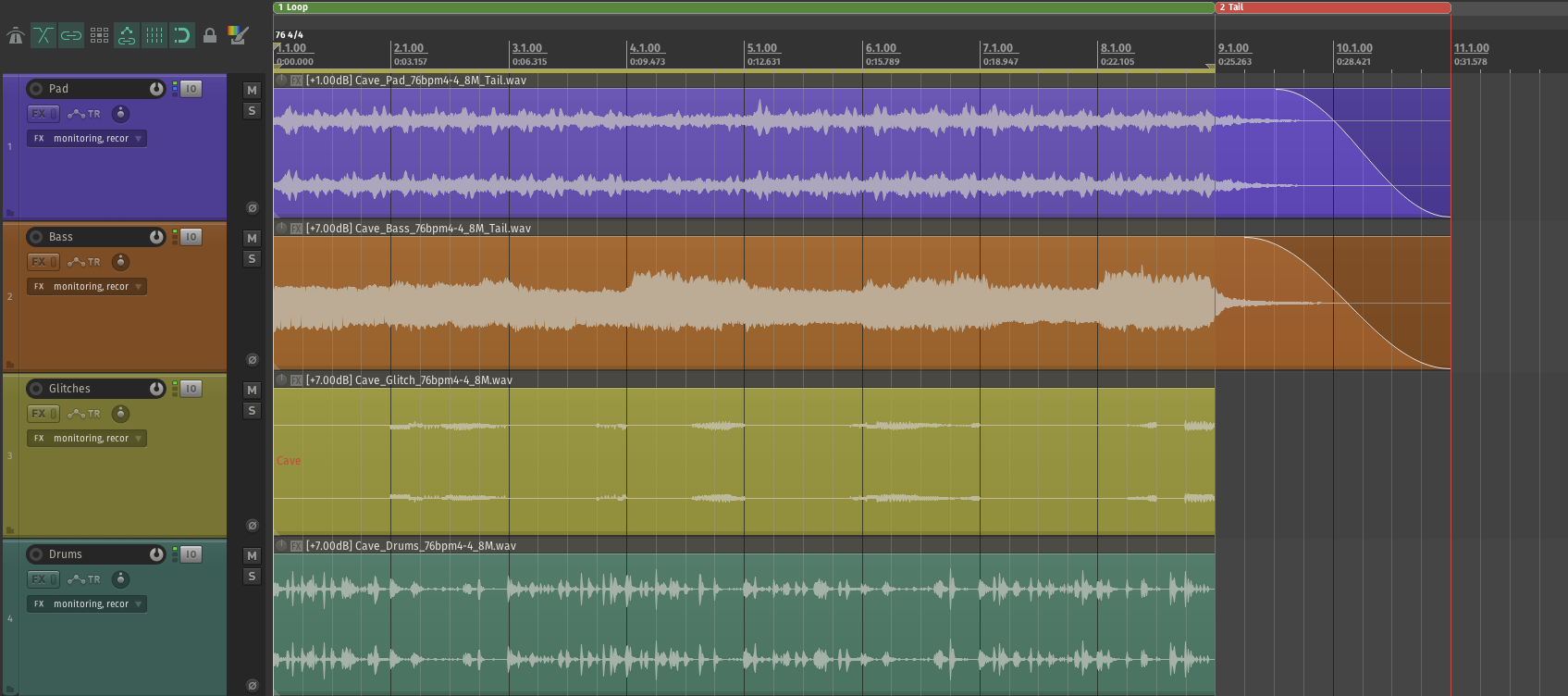Open the IO routing for Glitches
1568x696 pixels.
(191, 389)
